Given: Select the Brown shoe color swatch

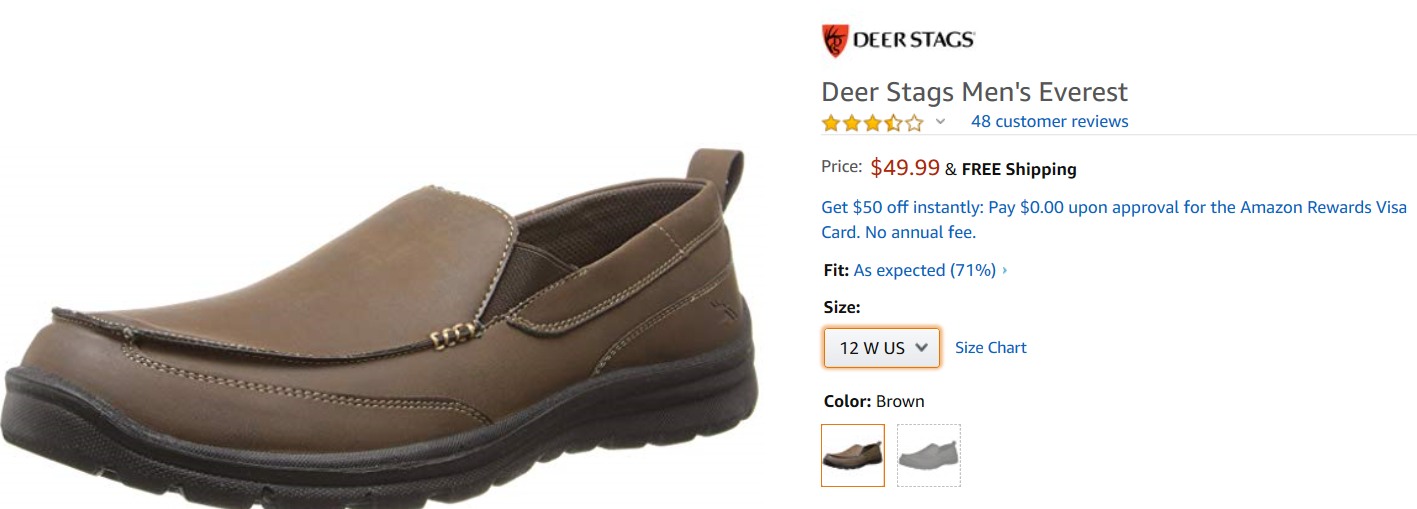Looking at the screenshot, I should pyautogui.click(x=852, y=455).
